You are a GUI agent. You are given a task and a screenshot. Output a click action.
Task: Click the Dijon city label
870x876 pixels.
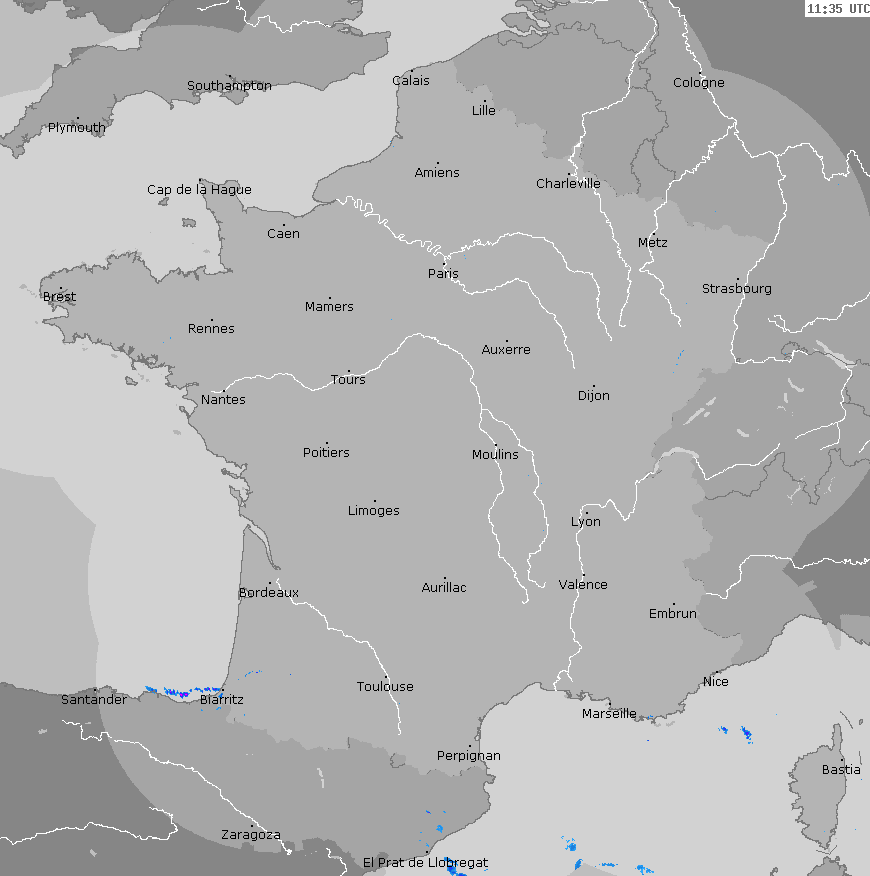point(593,395)
